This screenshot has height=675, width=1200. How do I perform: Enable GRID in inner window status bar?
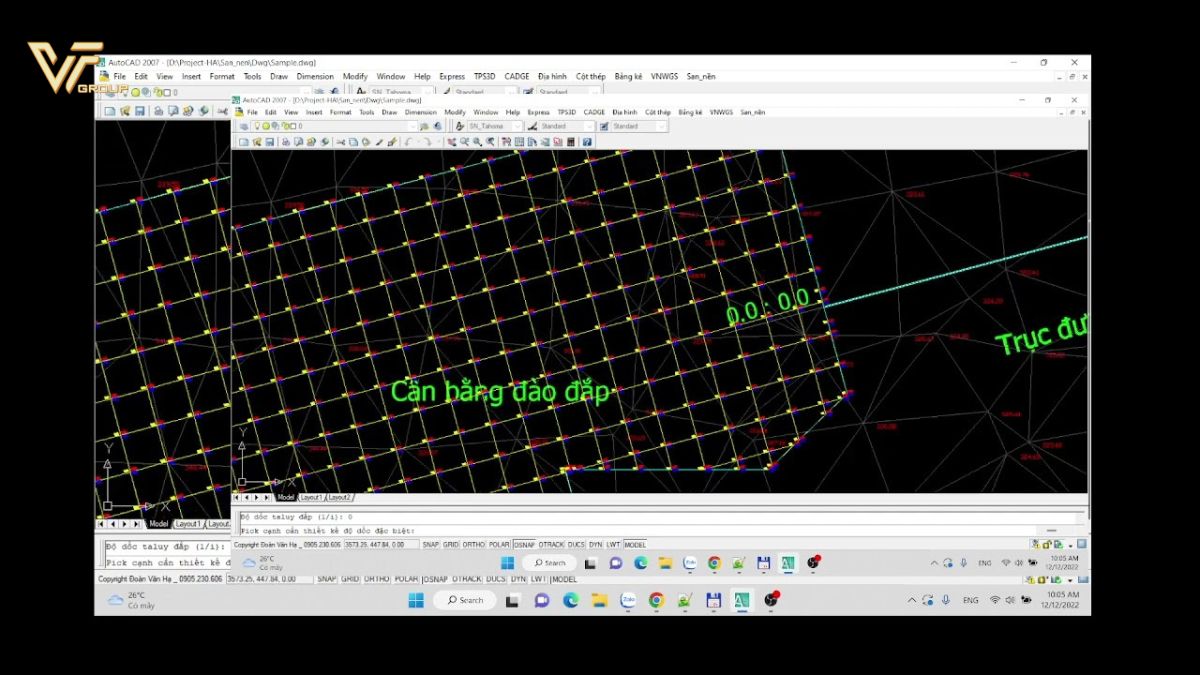click(451, 545)
